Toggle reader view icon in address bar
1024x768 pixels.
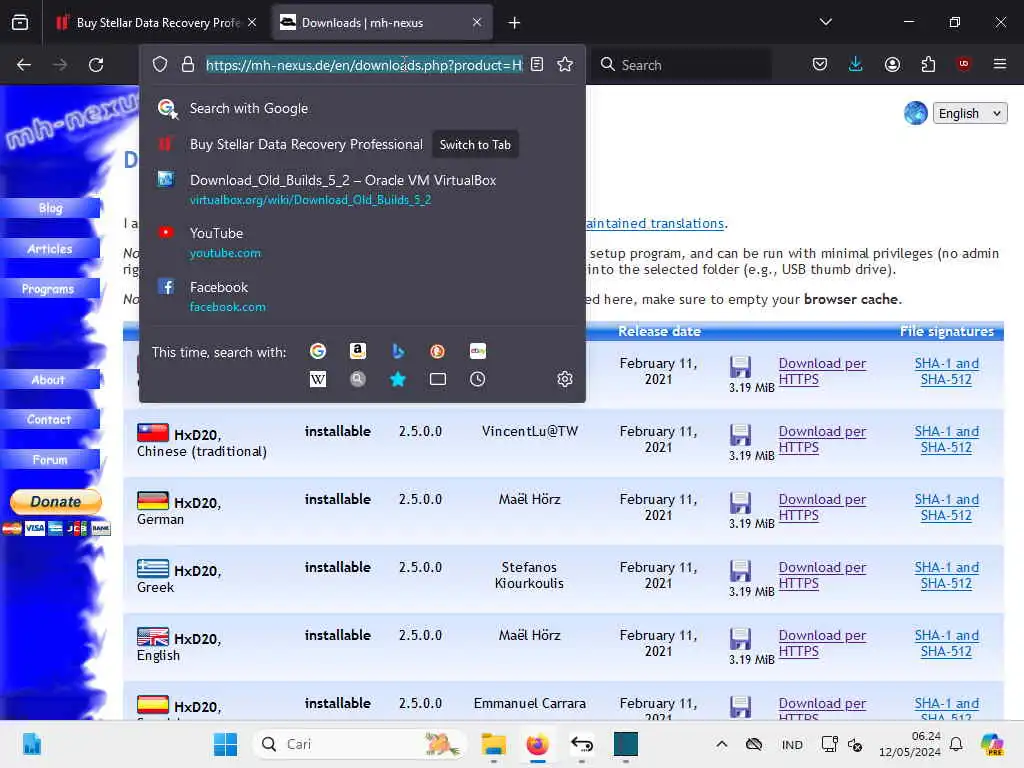coord(537,65)
